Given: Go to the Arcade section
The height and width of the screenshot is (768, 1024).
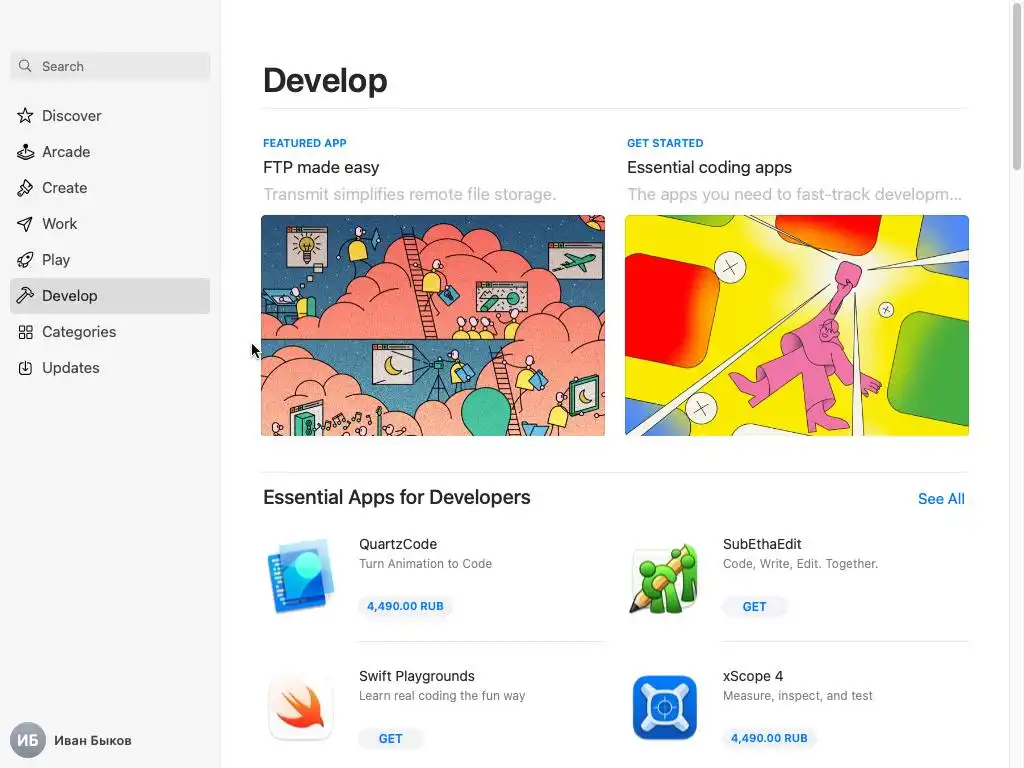Looking at the screenshot, I should click(x=110, y=152).
